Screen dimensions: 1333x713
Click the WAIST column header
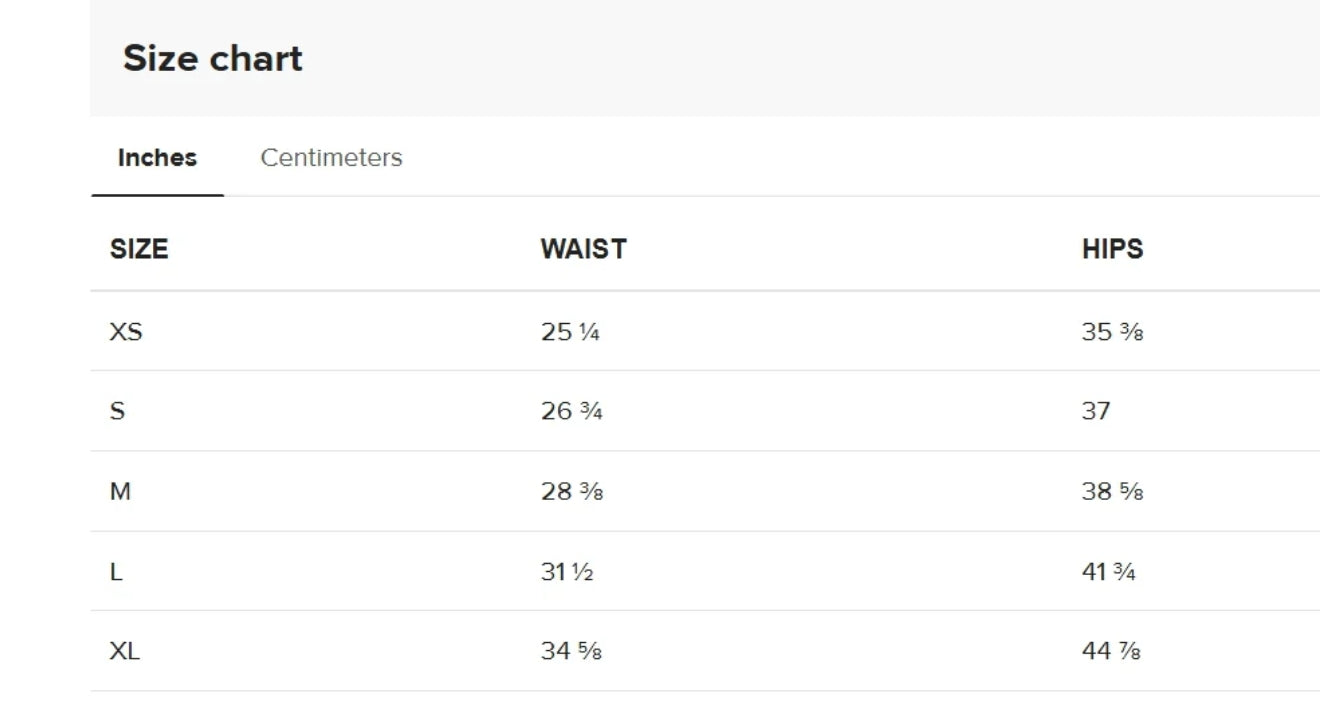(x=583, y=249)
